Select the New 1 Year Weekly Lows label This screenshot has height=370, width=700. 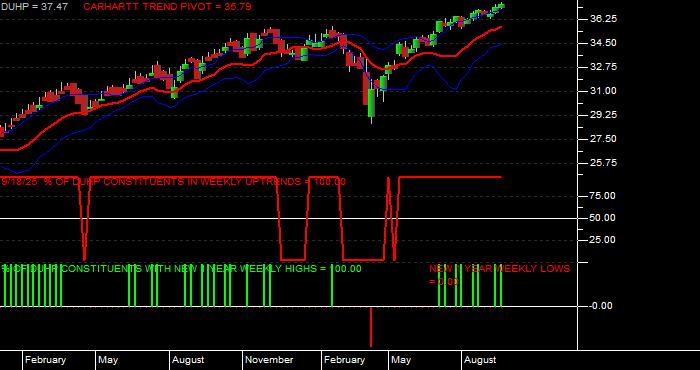tap(500, 274)
